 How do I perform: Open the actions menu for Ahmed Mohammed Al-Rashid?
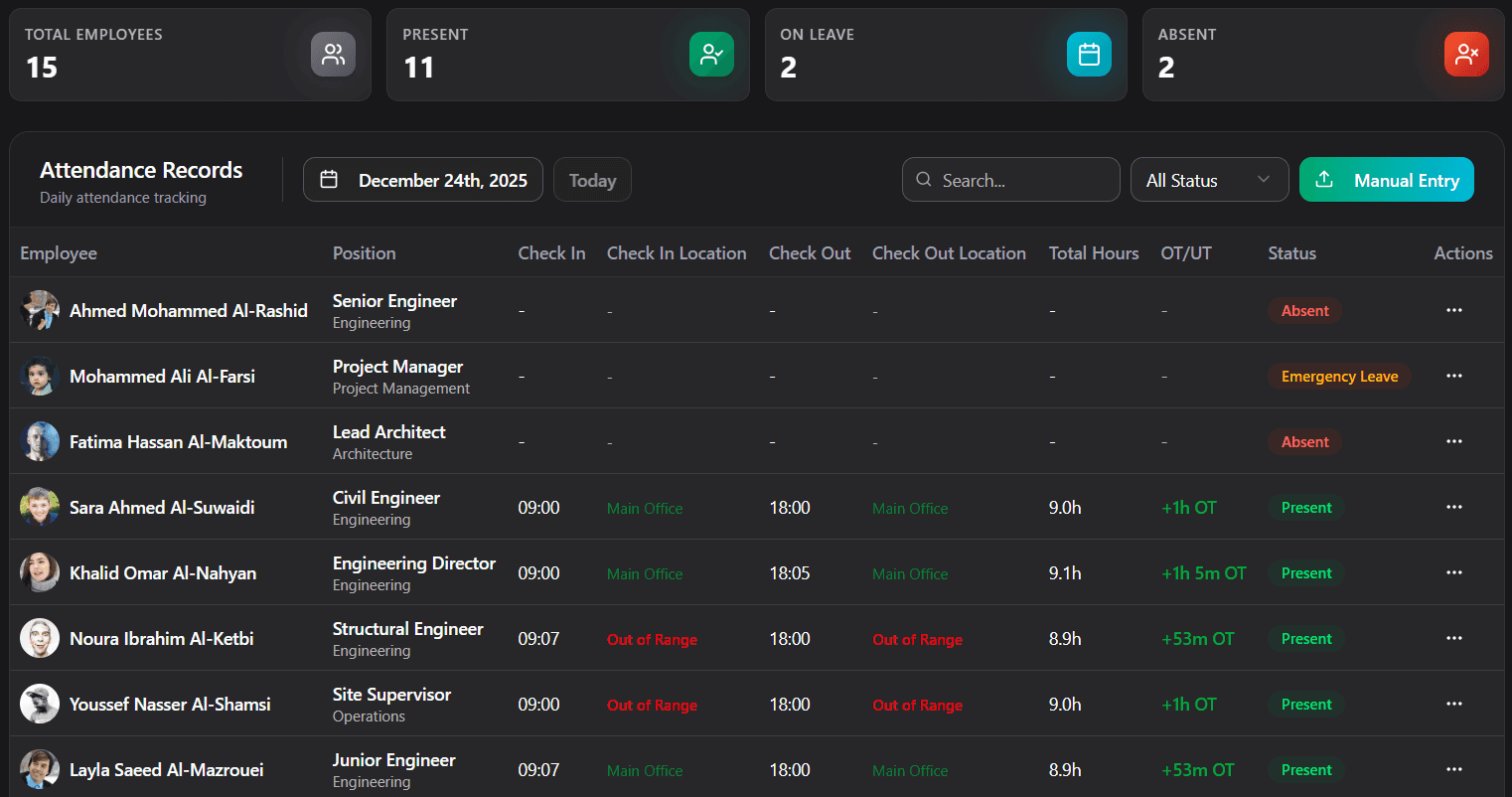click(x=1454, y=310)
